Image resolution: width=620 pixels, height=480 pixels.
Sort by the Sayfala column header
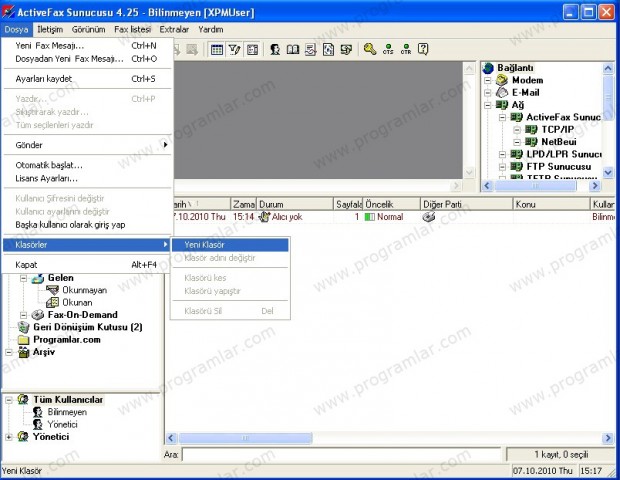click(x=348, y=204)
